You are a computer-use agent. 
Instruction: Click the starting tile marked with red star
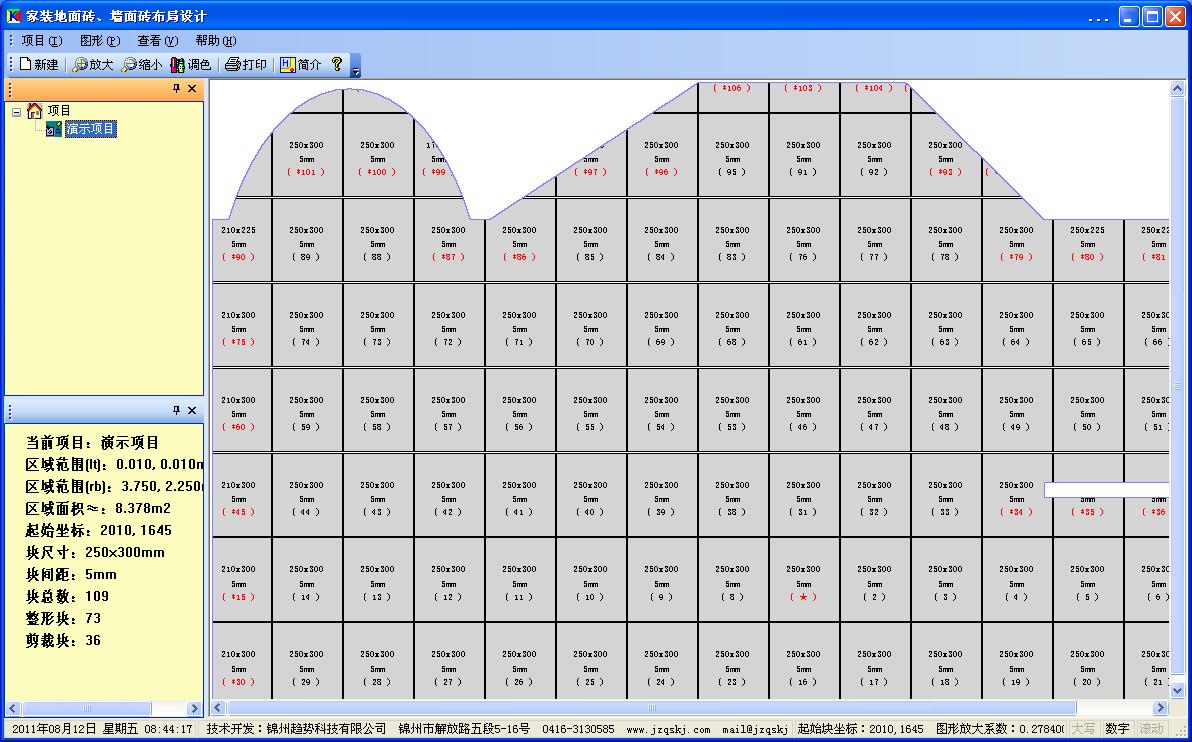(803, 580)
